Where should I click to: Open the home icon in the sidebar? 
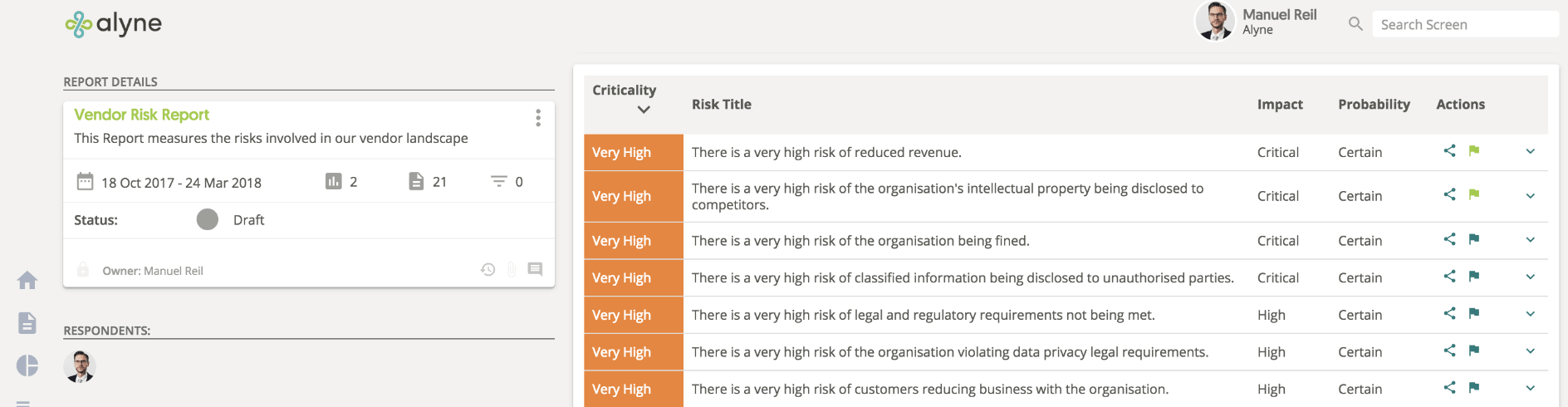click(27, 281)
